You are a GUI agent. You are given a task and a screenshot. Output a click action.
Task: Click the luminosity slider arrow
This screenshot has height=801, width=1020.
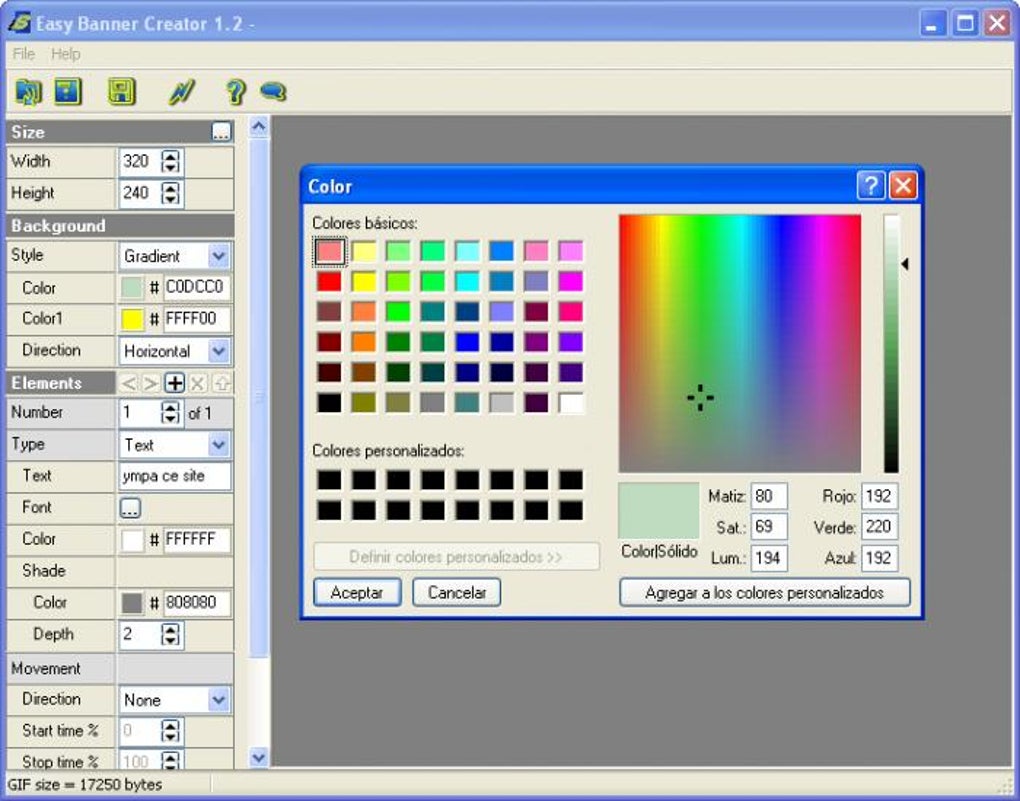point(905,264)
